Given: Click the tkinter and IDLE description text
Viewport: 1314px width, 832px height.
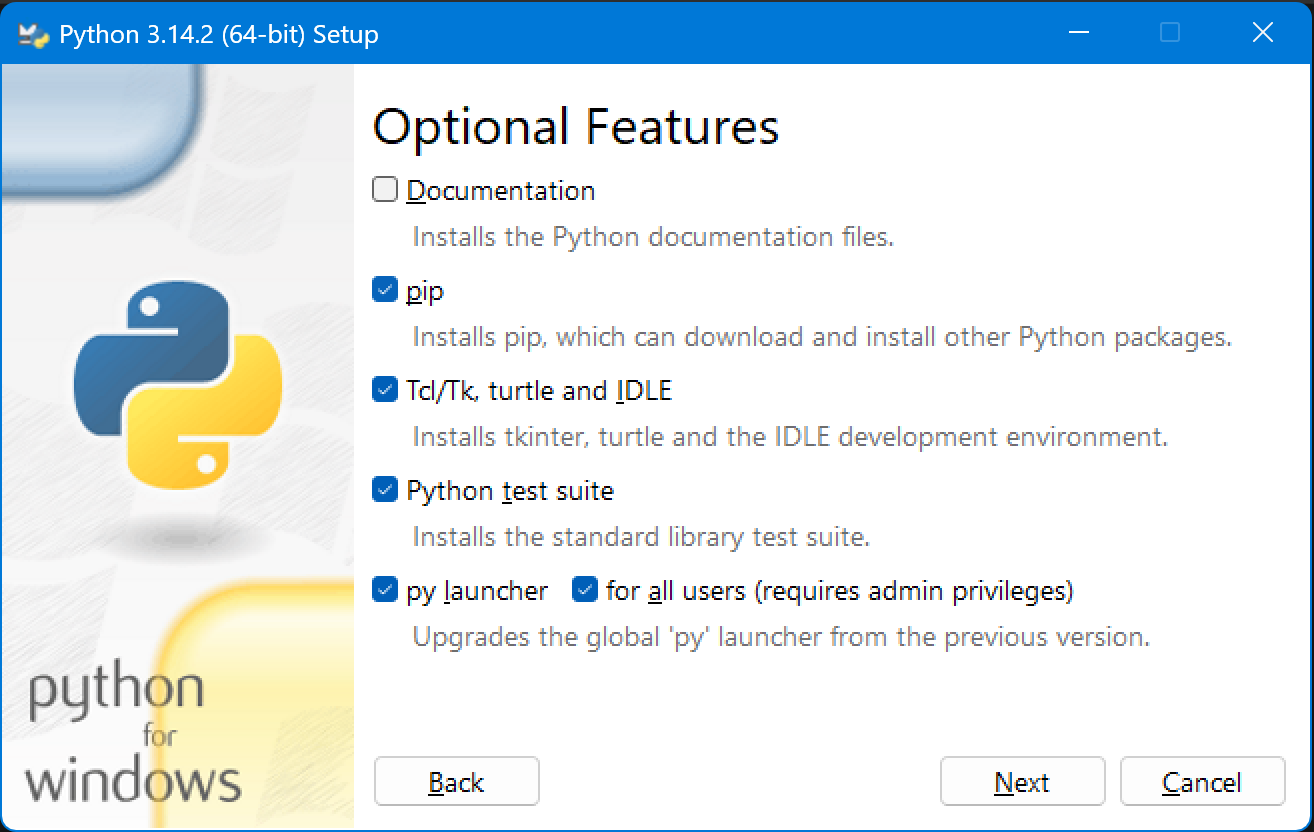Looking at the screenshot, I should 789,437.
